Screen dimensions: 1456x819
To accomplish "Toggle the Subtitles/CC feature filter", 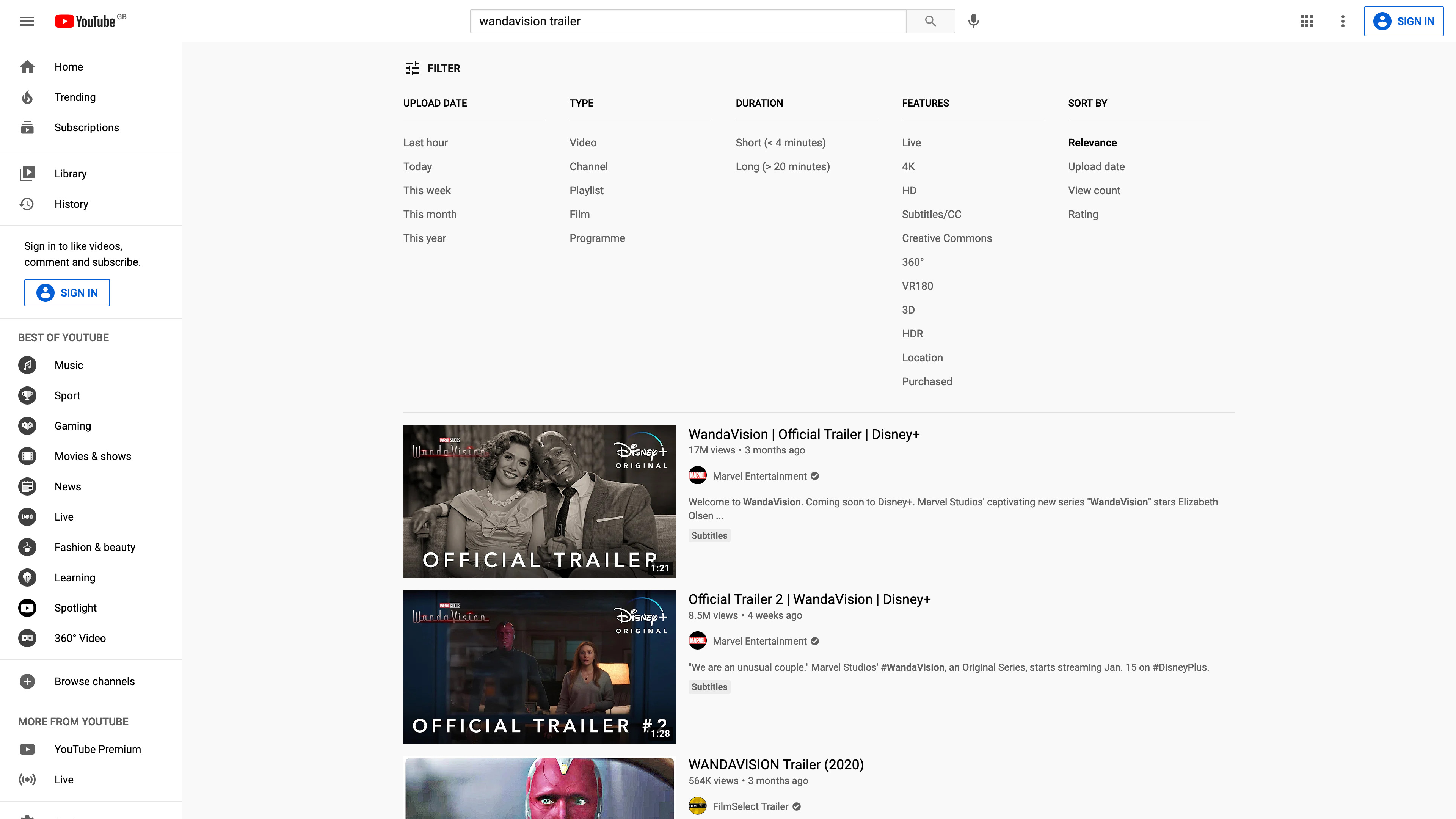I will pos(931,214).
